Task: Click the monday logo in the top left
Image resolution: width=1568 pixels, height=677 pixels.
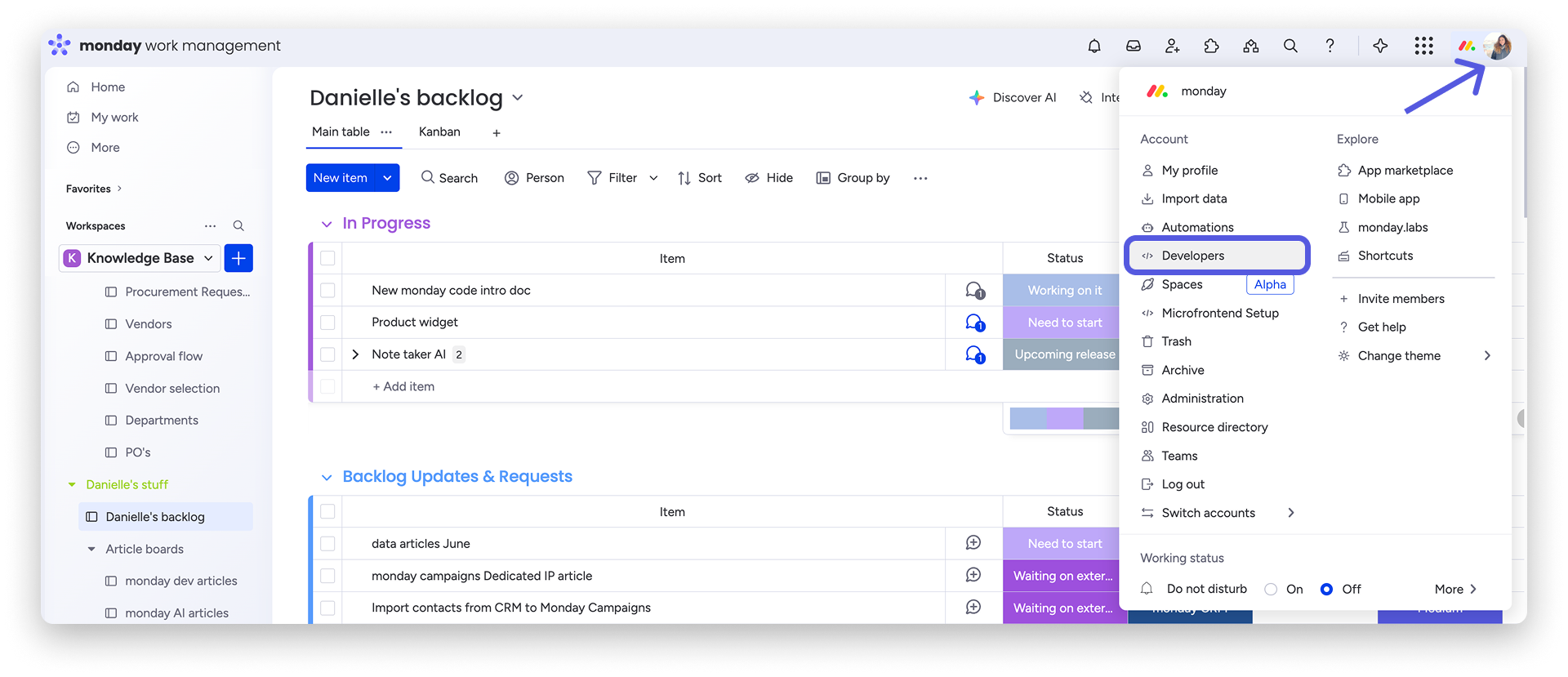Action: coord(59,45)
